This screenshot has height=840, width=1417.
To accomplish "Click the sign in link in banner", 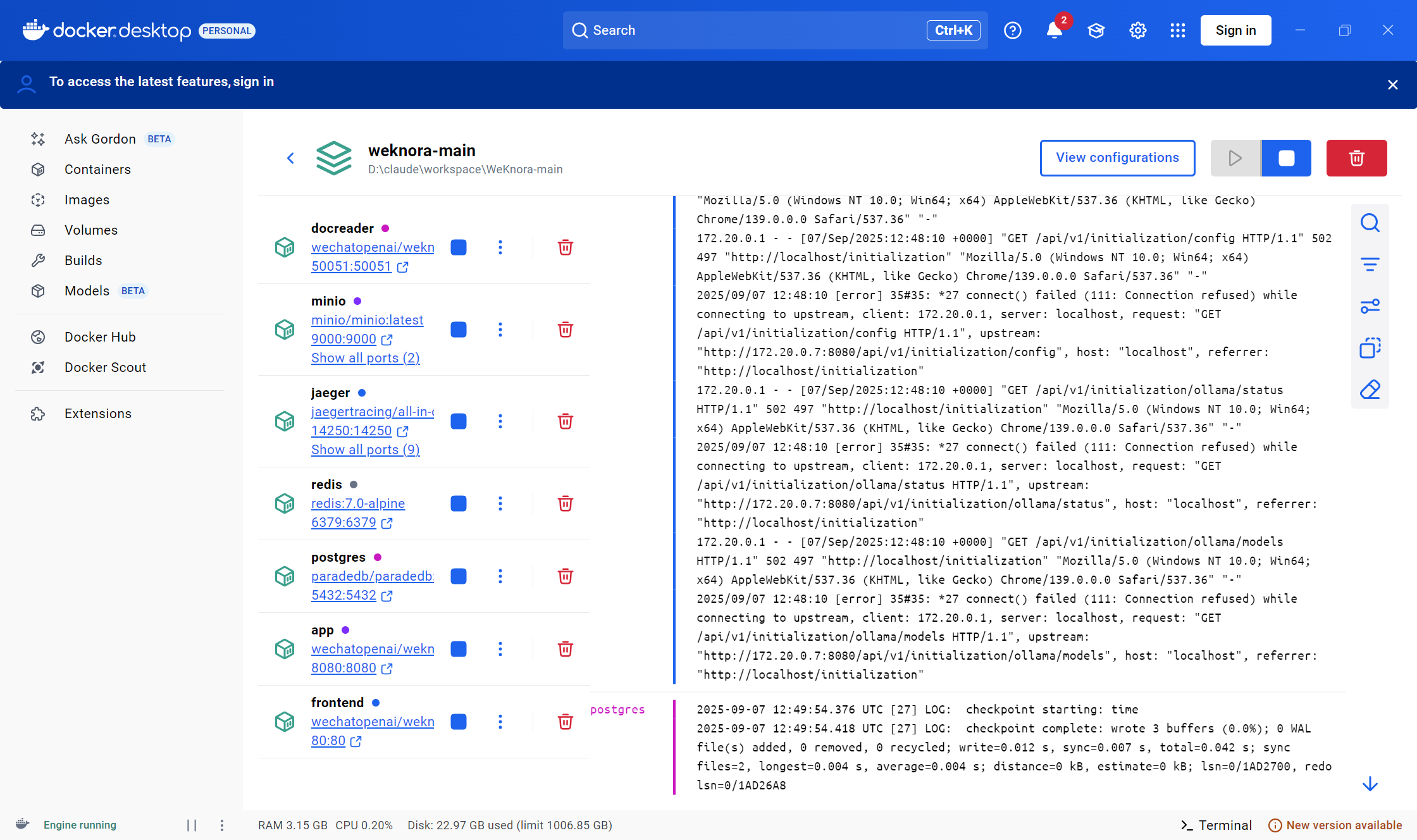I will click(x=253, y=82).
